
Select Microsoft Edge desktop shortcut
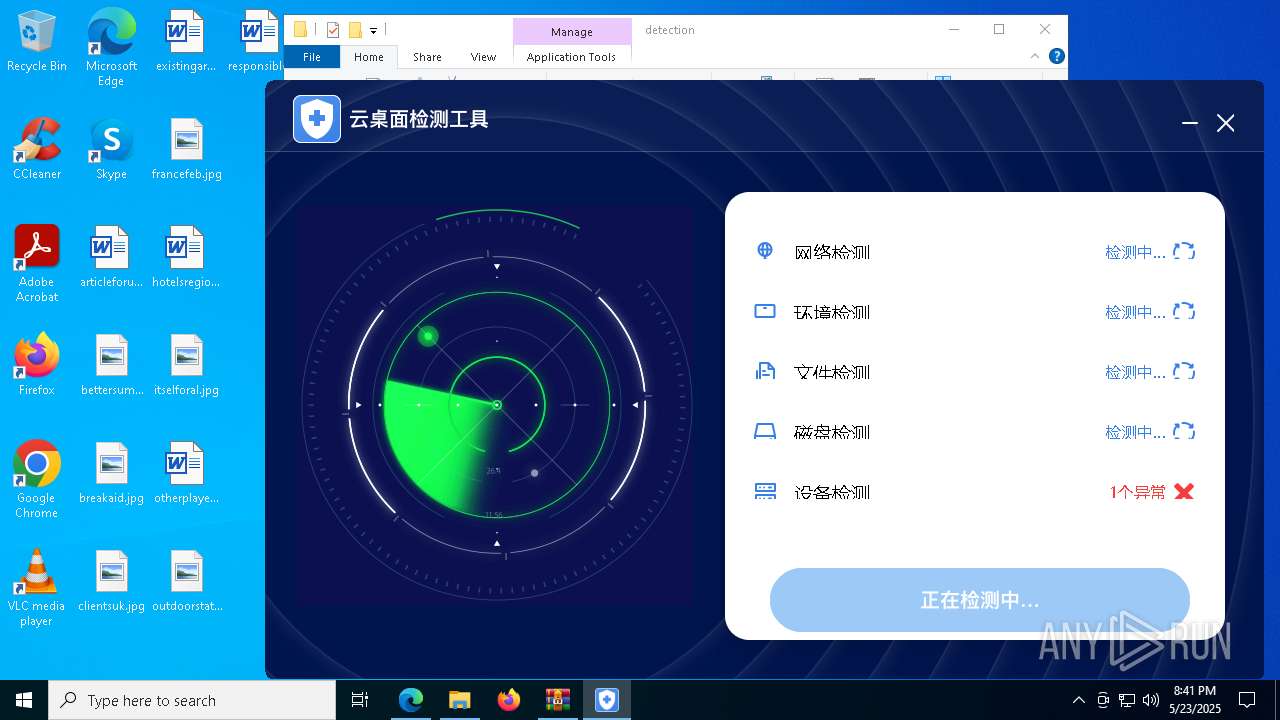111,47
